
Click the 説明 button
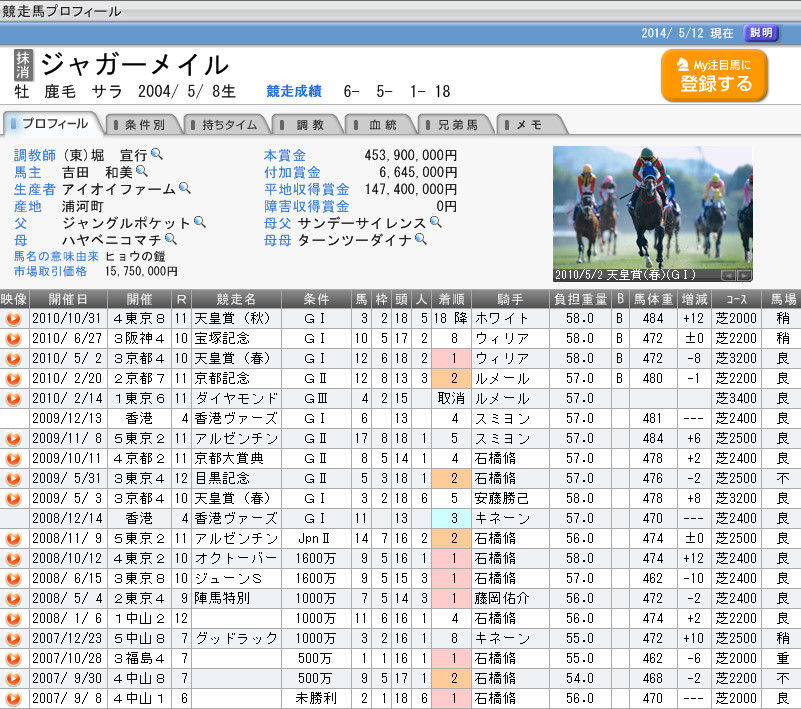[761, 33]
